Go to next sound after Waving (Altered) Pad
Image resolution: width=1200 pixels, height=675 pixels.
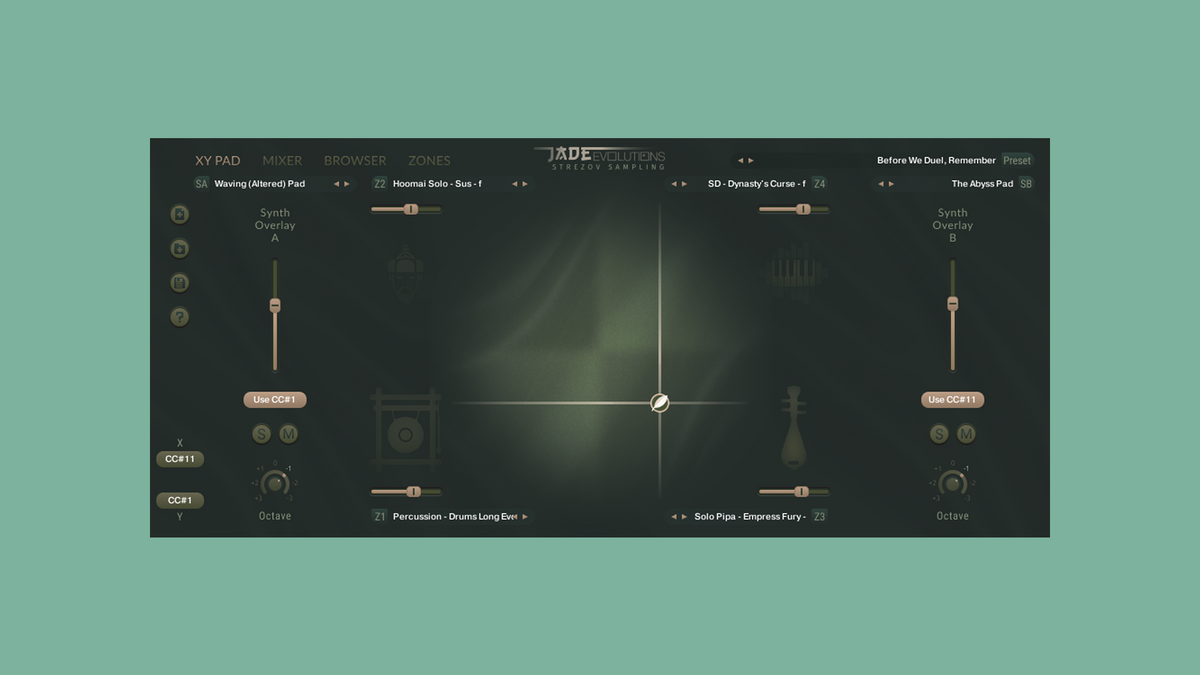point(347,184)
